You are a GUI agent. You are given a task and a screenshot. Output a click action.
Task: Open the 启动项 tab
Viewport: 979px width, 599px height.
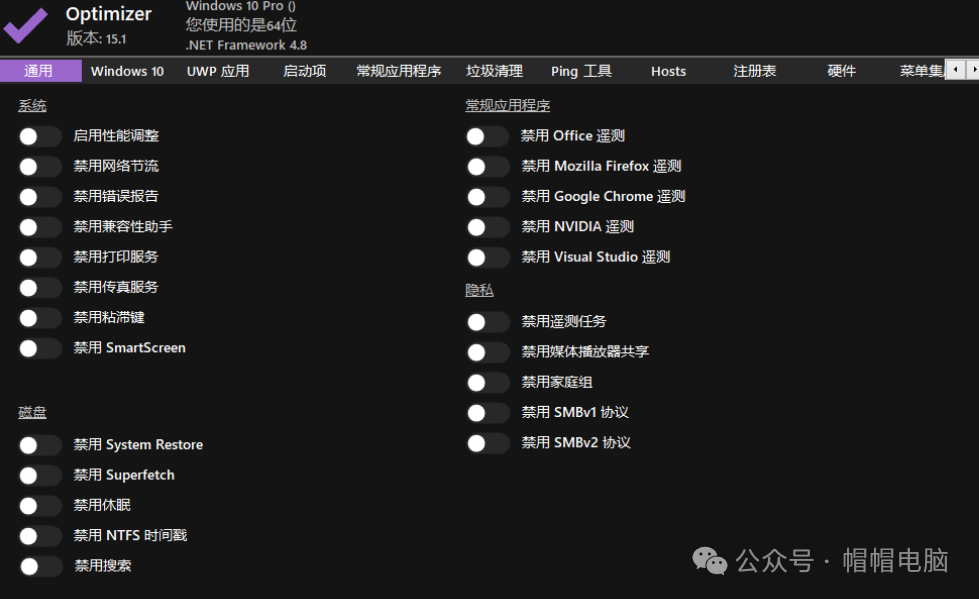click(305, 71)
